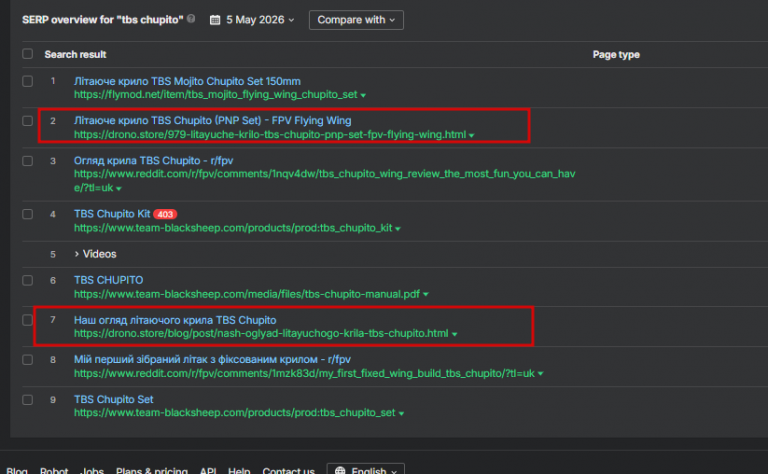The image size is (768, 474).
Task: Open the Blog link in footer
Action: pyautogui.click(x=17, y=471)
